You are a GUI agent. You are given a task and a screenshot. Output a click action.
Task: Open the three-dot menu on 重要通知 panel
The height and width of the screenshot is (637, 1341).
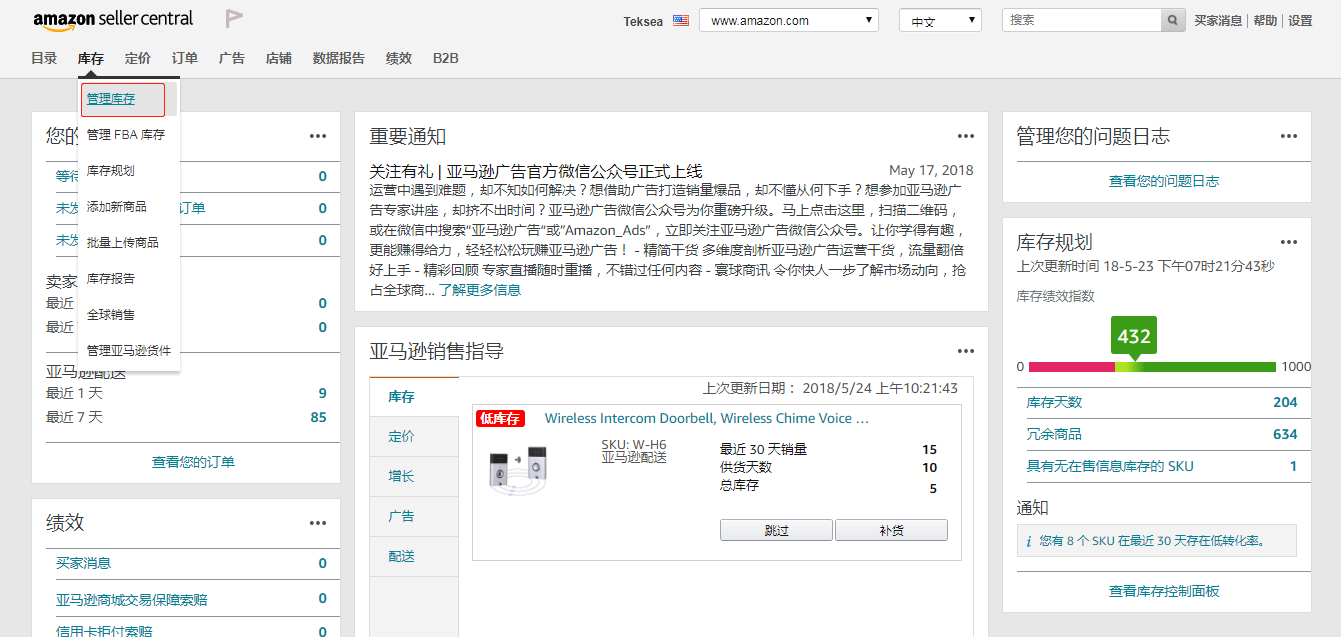tap(966, 136)
